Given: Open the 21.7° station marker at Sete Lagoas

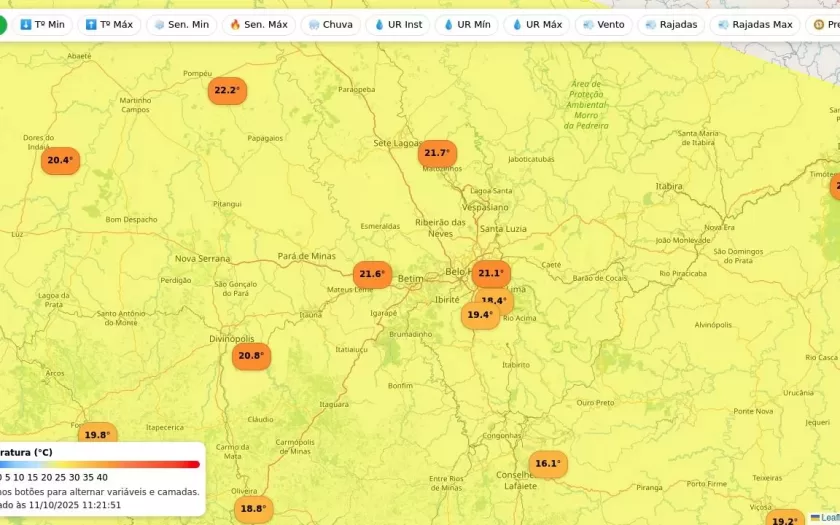Looking at the screenshot, I should coord(437,153).
